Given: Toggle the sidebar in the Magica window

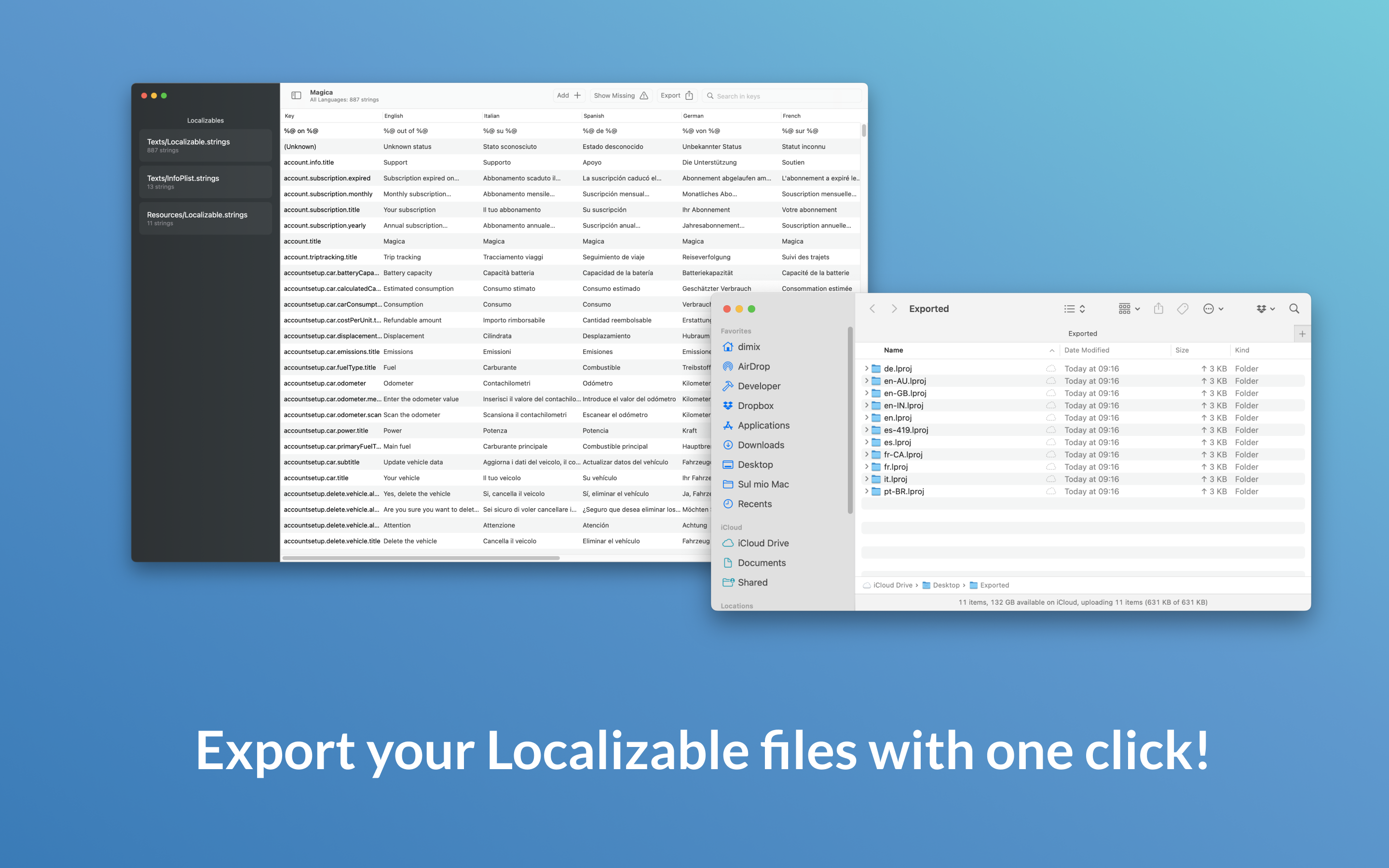Looking at the screenshot, I should click(296, 95).
